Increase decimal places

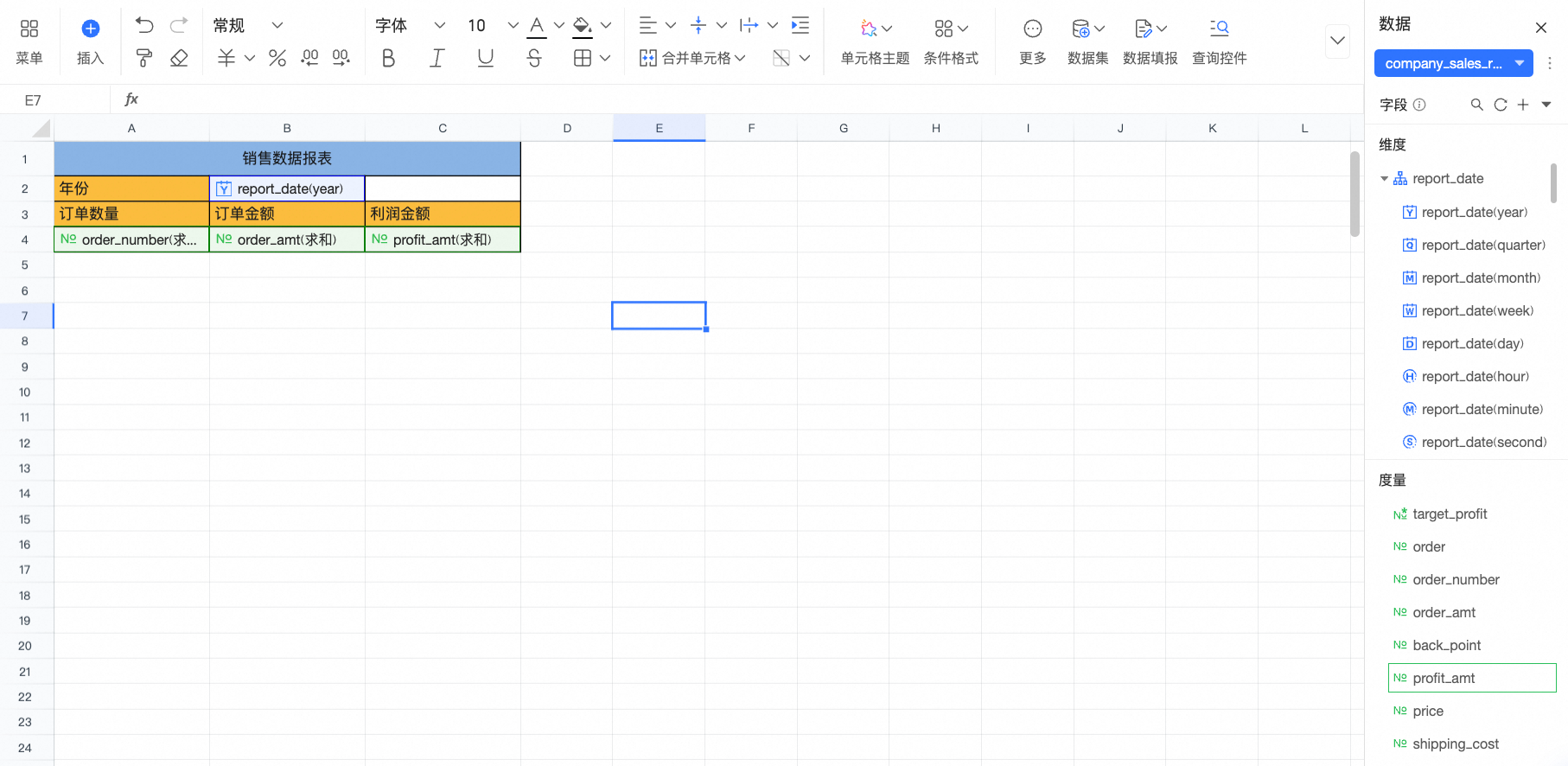tap(341, 58)
